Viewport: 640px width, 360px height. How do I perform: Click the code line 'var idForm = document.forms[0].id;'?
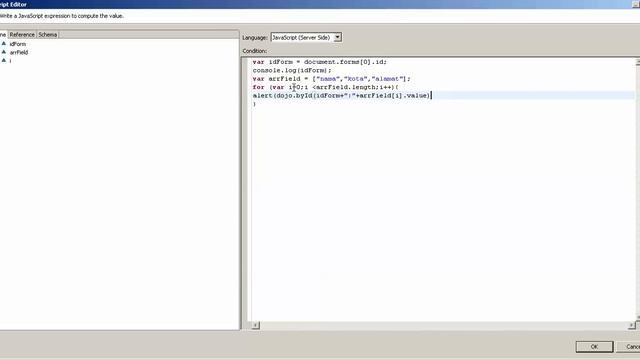coord(320,62)
